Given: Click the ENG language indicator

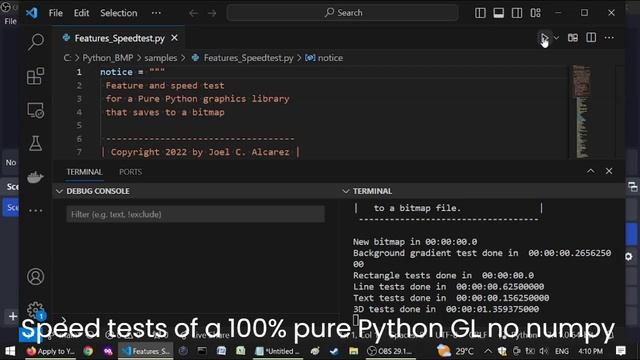Looking at the screenshot, I should 562,351.
